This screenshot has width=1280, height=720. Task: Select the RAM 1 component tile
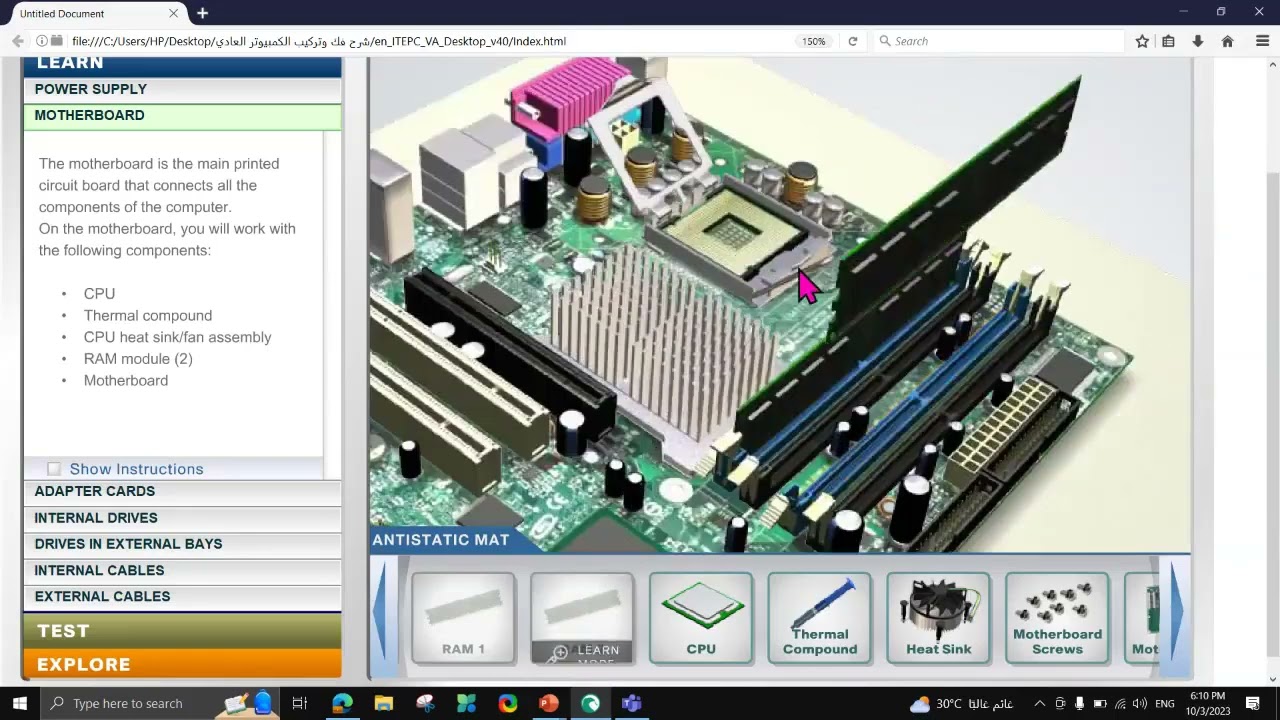(463, 618)
